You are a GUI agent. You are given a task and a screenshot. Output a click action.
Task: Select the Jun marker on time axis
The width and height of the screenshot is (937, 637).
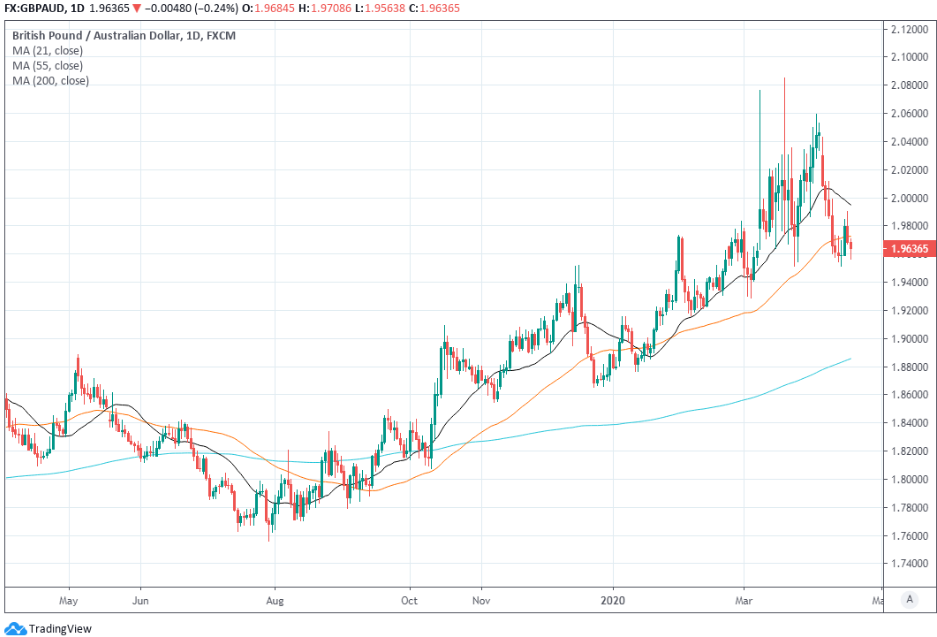click(x=140, y=602)
